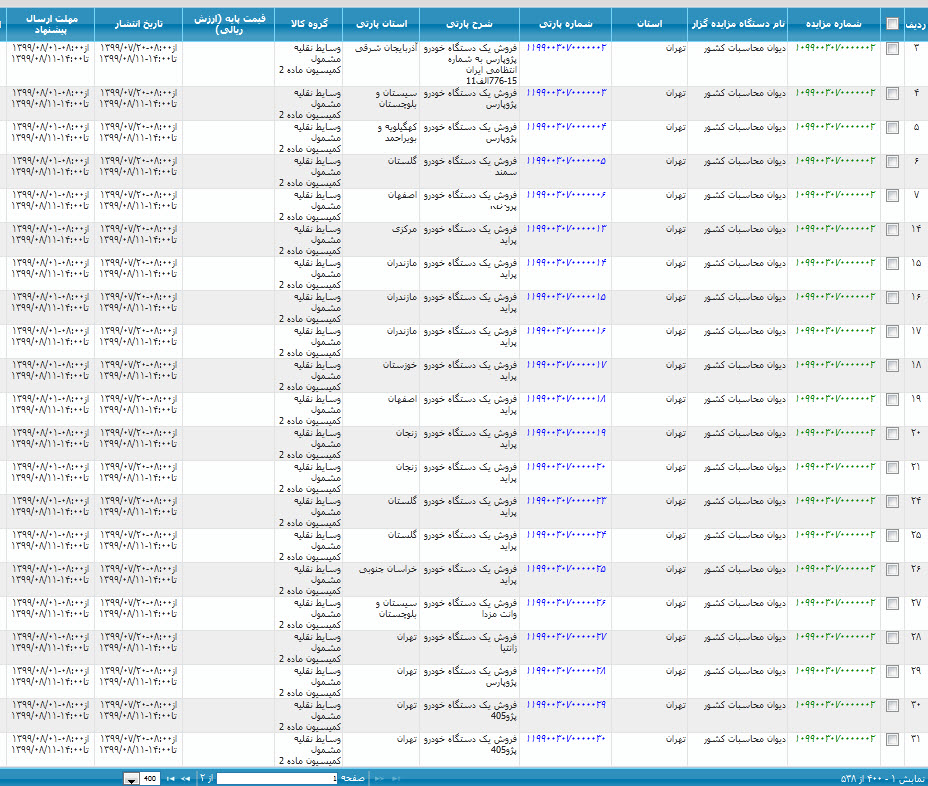Tick the checkbox for row 20
The image size is (928, 786).
892,434
